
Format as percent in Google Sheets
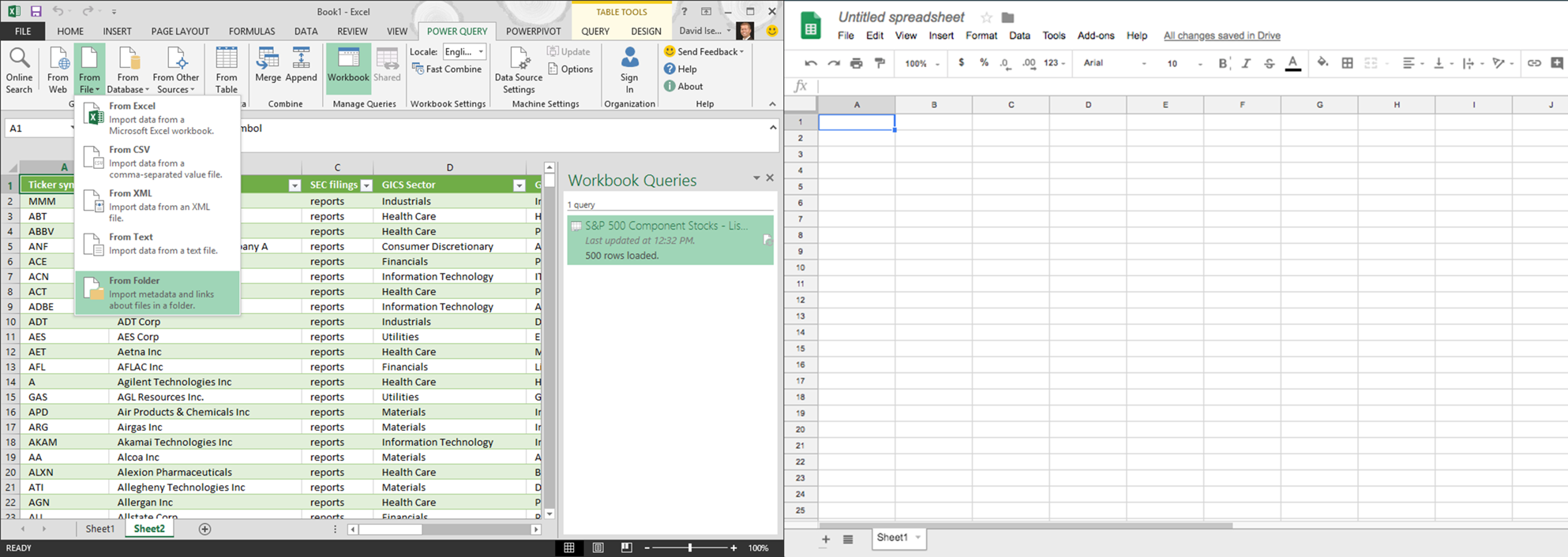(x=984, y=63)
